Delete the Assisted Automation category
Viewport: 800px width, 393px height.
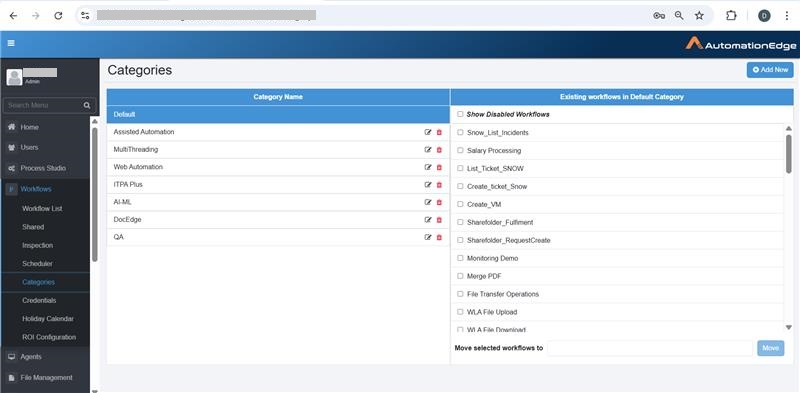(439, 132)
